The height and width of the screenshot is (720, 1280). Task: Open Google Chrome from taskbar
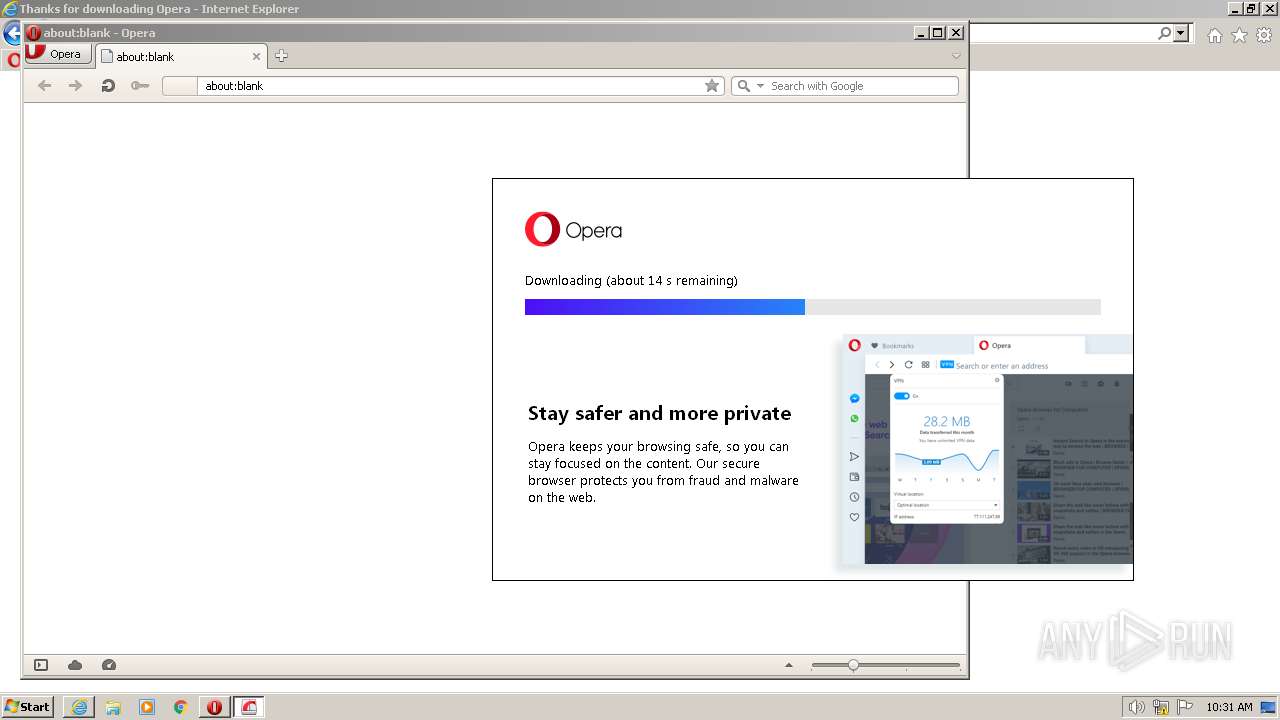click(181, 707)
